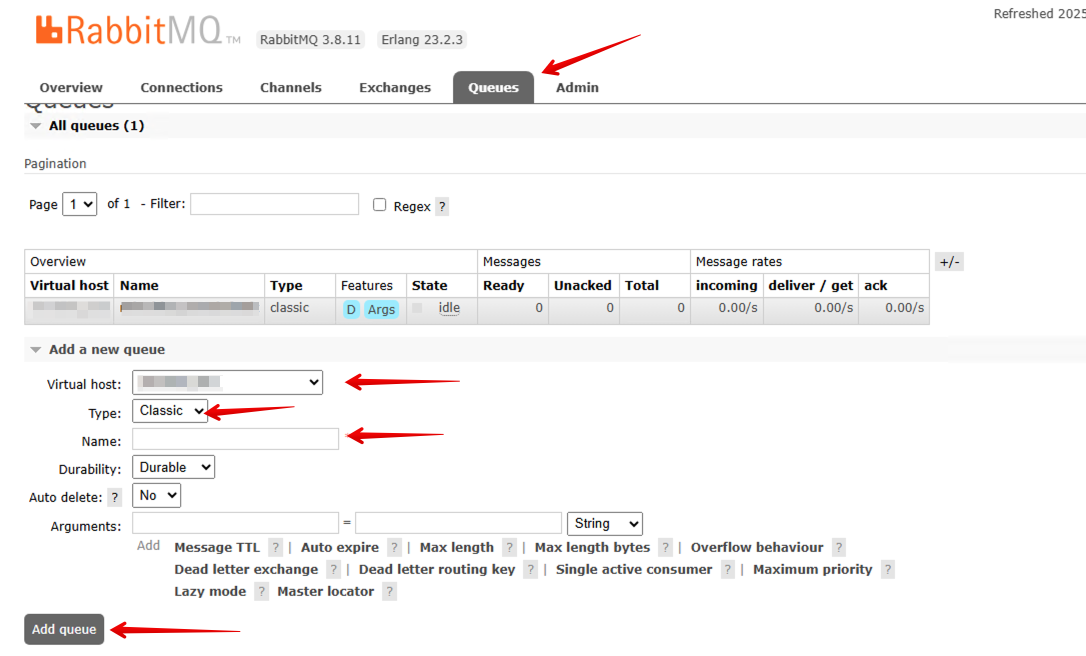The image size is (1086, 656).
Task: Show help for Lazy mode
Action: click(x=261, y=592)
